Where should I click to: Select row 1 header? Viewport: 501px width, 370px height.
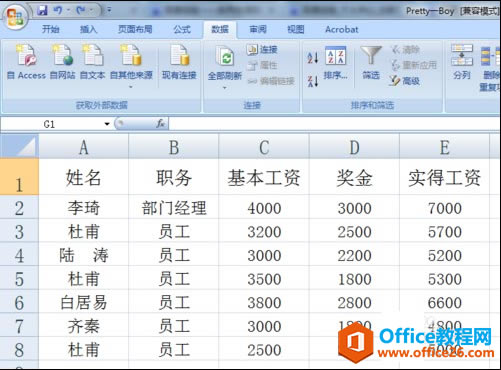(x=19, y=177)
